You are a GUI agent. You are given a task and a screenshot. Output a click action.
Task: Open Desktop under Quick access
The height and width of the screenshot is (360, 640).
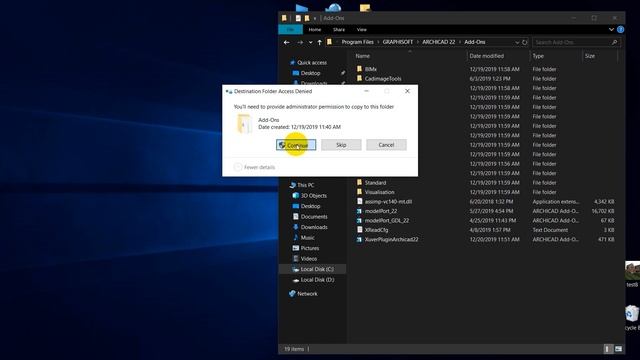tap(310, 73)
